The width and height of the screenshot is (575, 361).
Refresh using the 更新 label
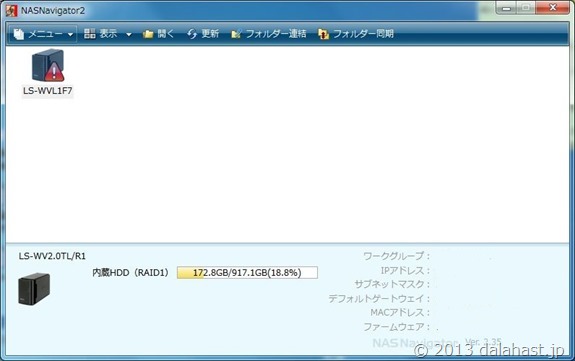point(210,34)
